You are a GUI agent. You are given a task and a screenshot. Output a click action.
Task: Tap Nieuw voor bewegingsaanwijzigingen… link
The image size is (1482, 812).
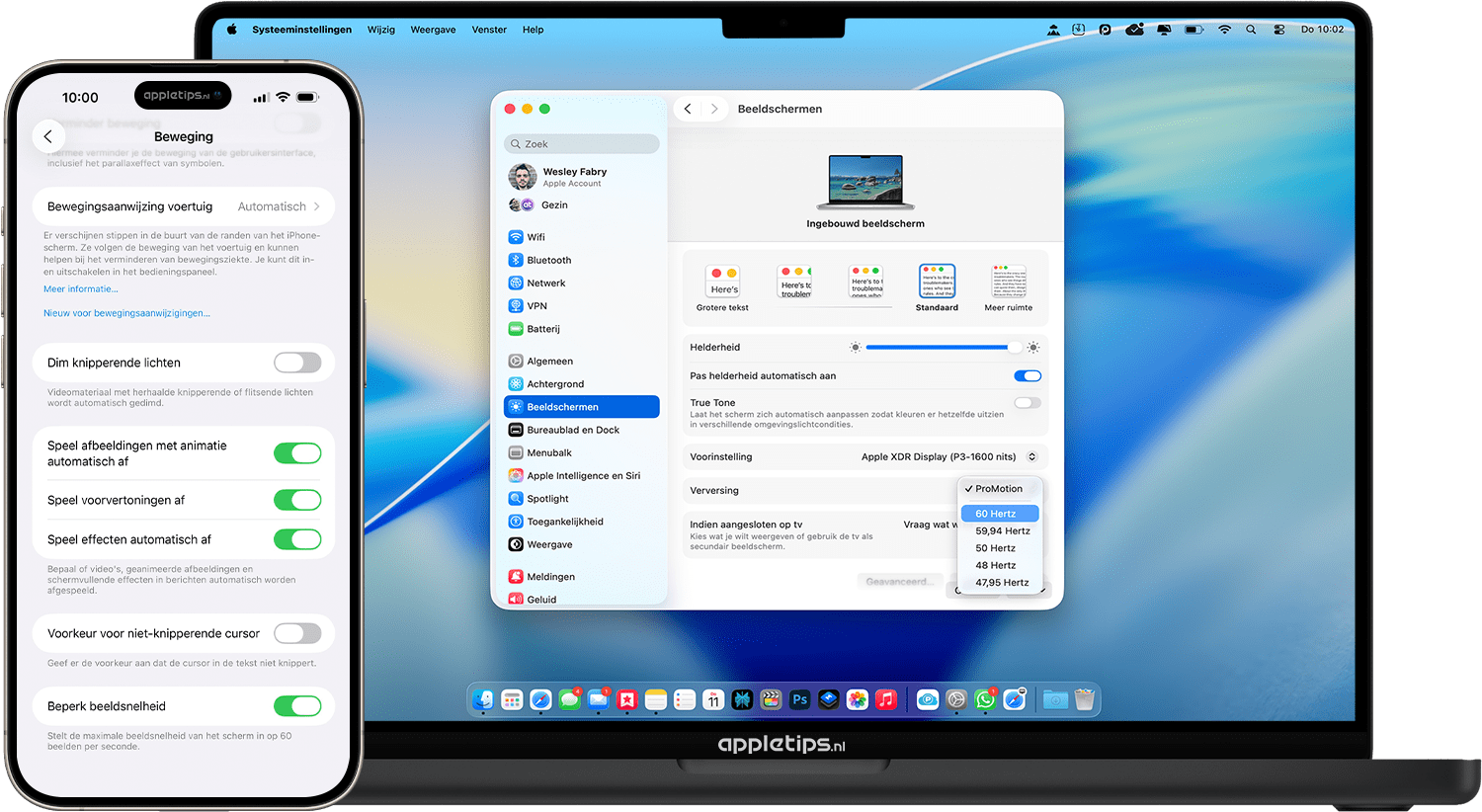click(126, 313)
